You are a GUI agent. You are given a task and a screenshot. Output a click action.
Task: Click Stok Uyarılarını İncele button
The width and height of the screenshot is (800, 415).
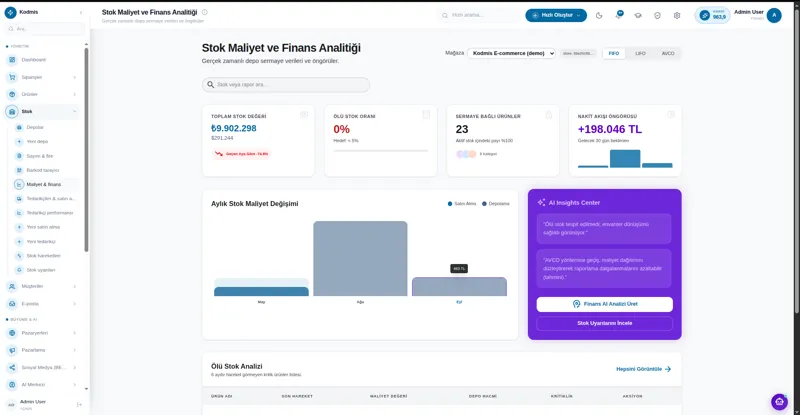(605, 323)
